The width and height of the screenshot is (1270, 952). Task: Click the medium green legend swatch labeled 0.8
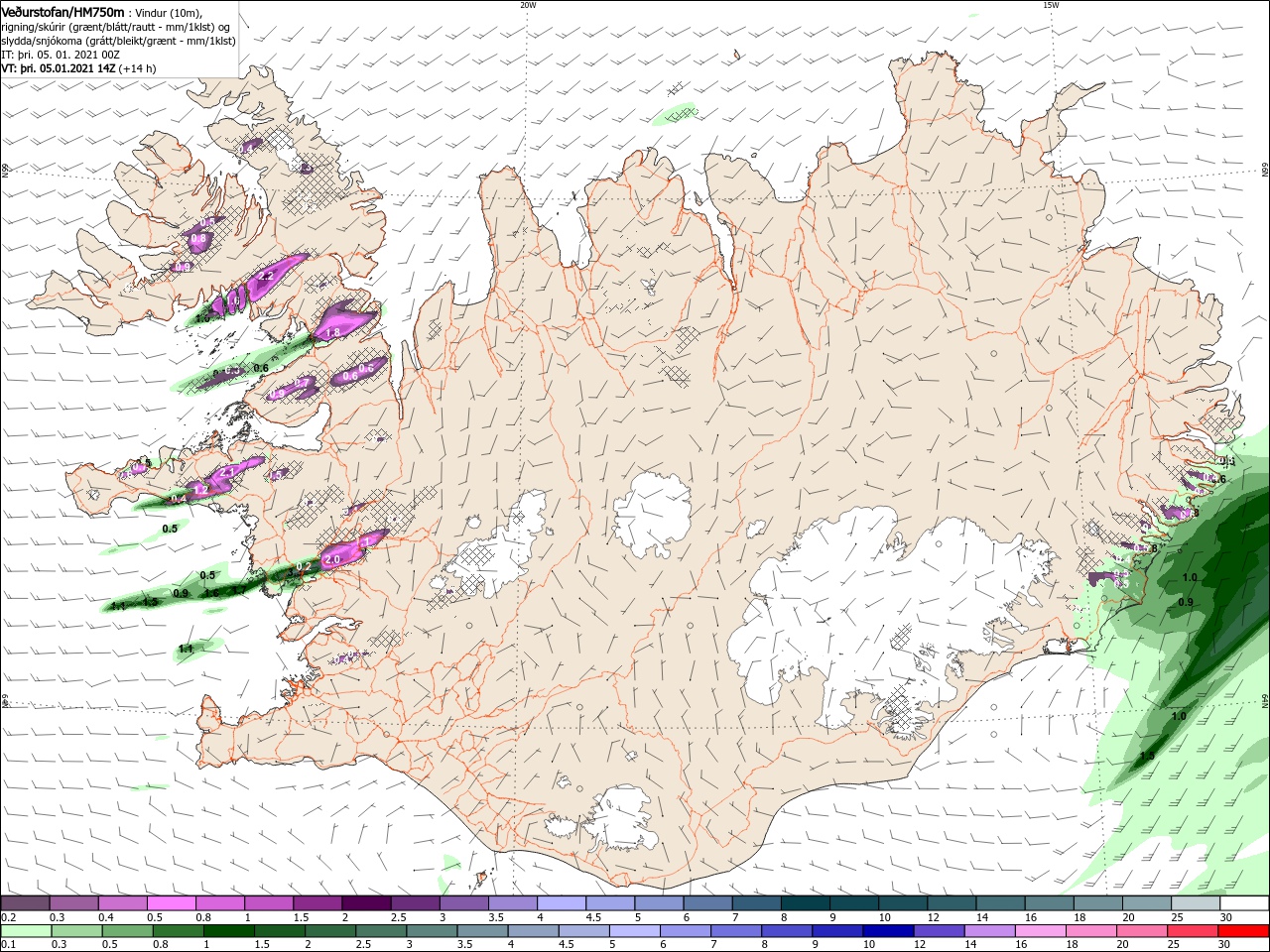(177, 931)
